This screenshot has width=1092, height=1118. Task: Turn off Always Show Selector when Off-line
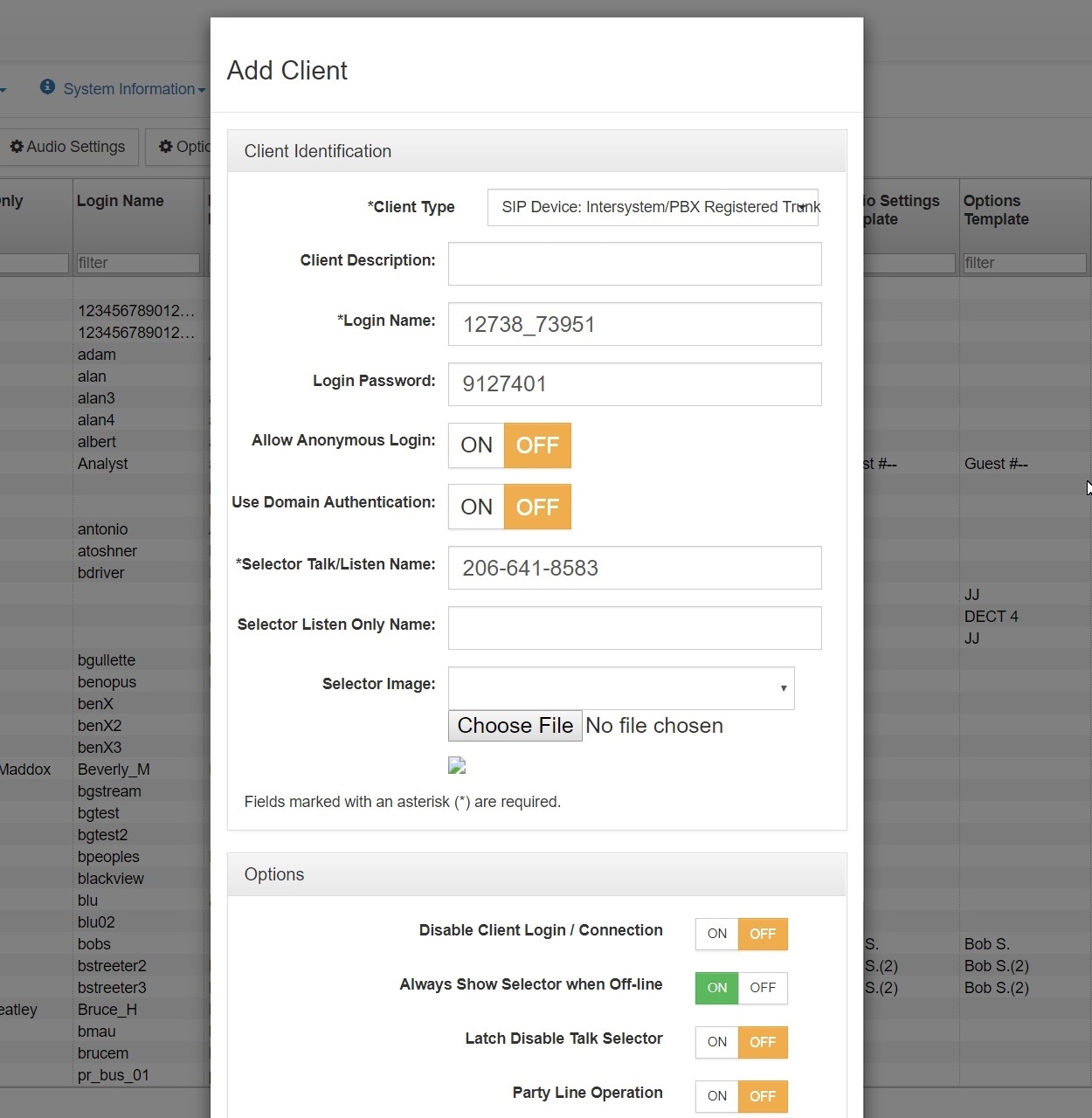pos(762,988)
